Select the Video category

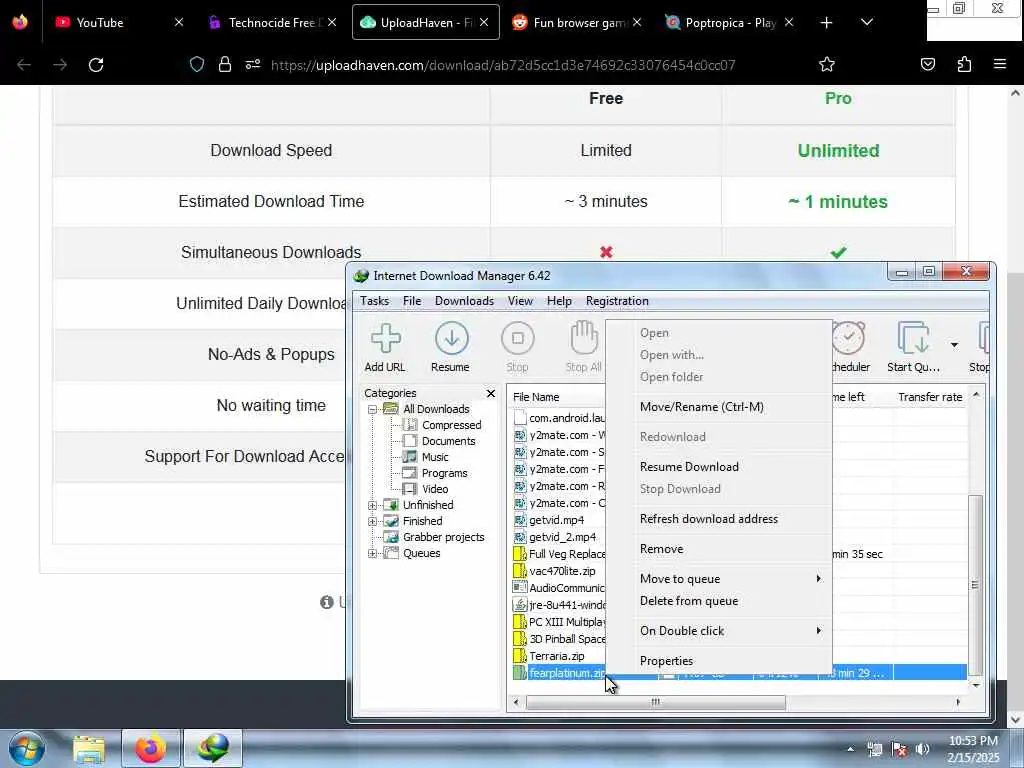pyautogui.click(x=435, y=489)
